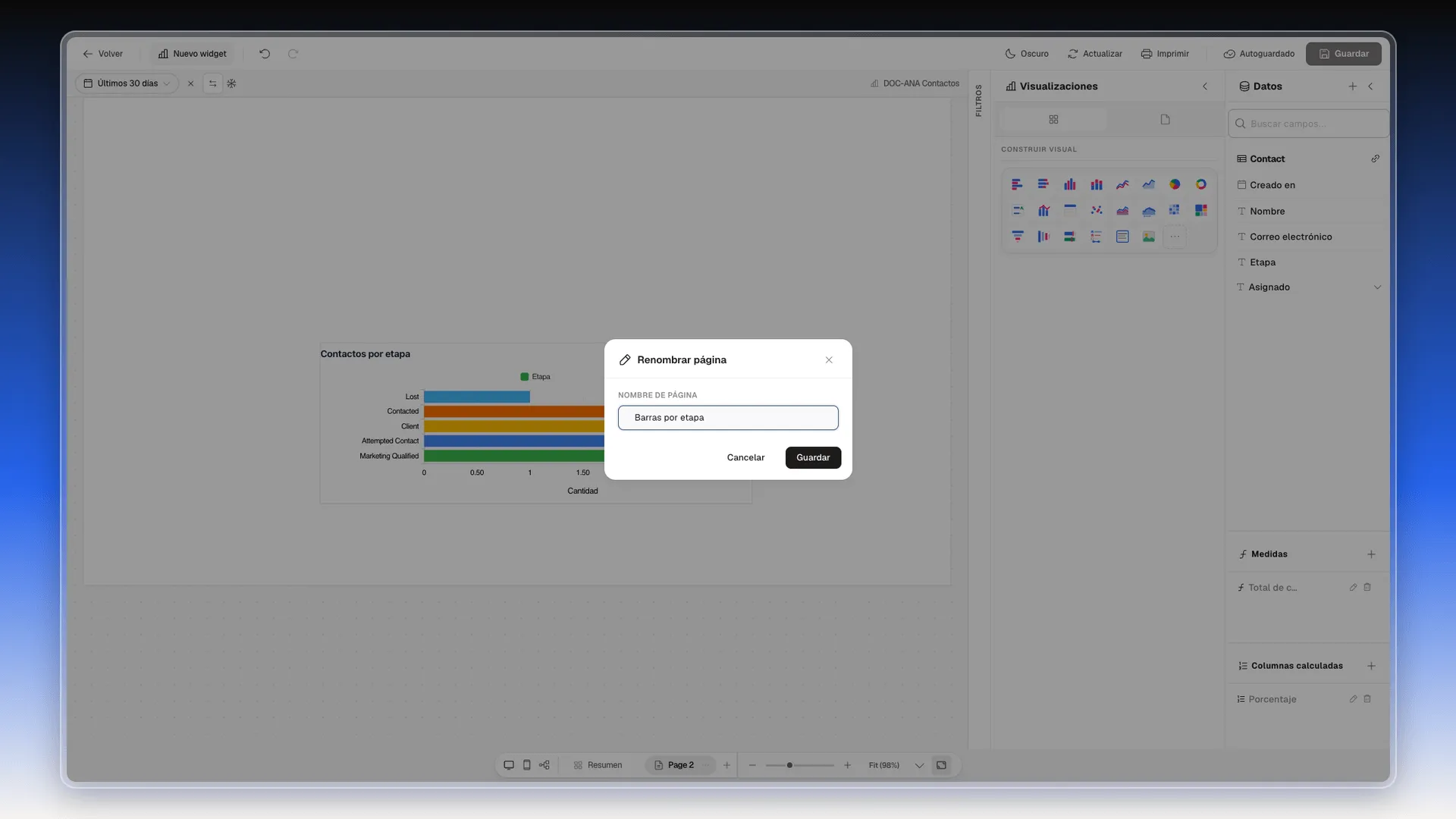Open the Resumen page tab

point(598,765)
